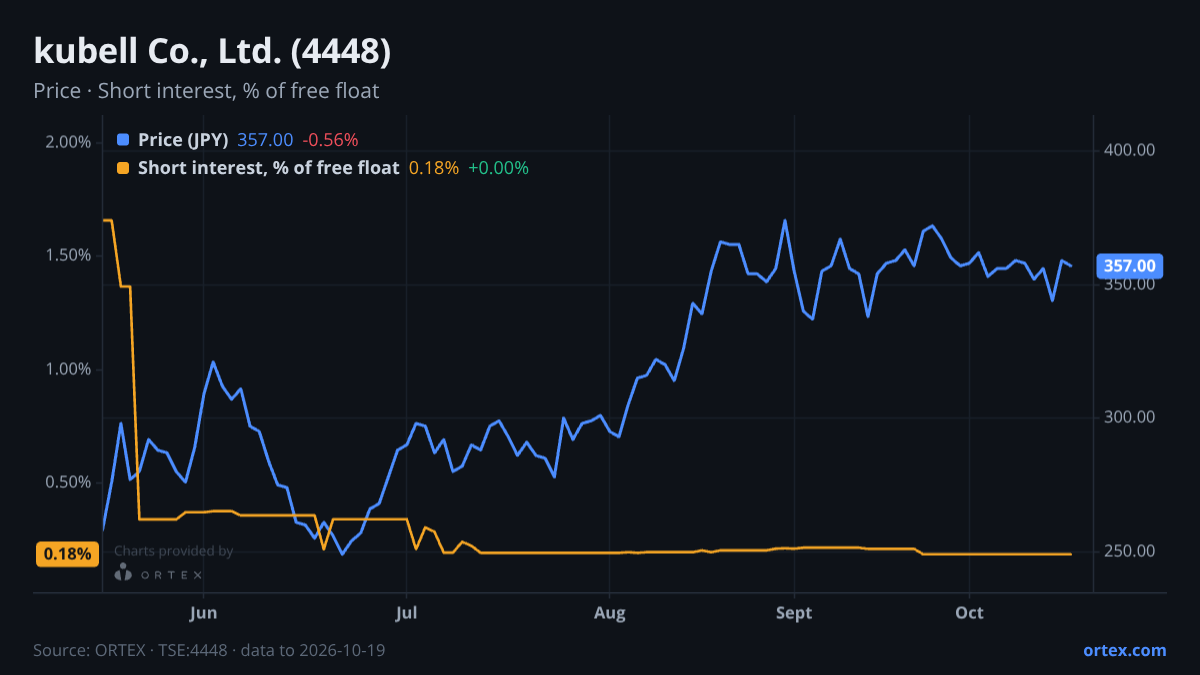This screenshot has height=675, width=1200.
Task: Click the Source: ORTEX data footer text
Action: click(x=209, y=650)
